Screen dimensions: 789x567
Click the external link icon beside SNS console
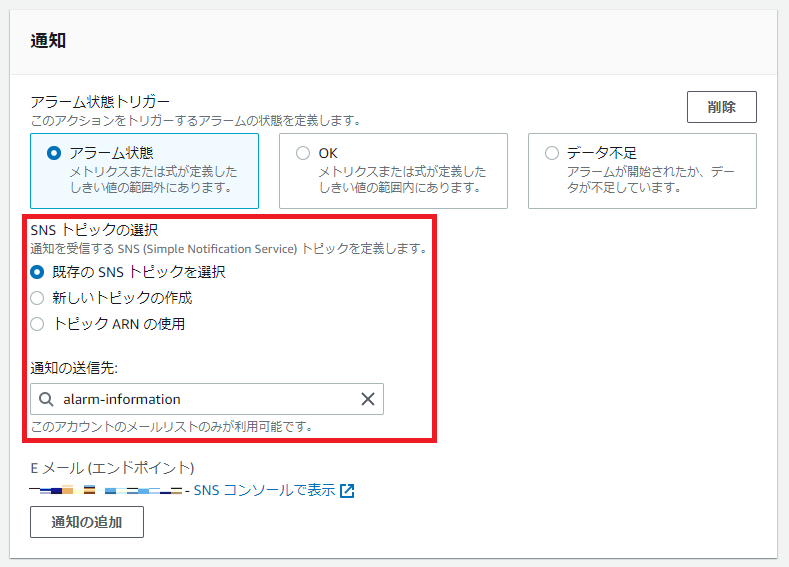(347, 491)
